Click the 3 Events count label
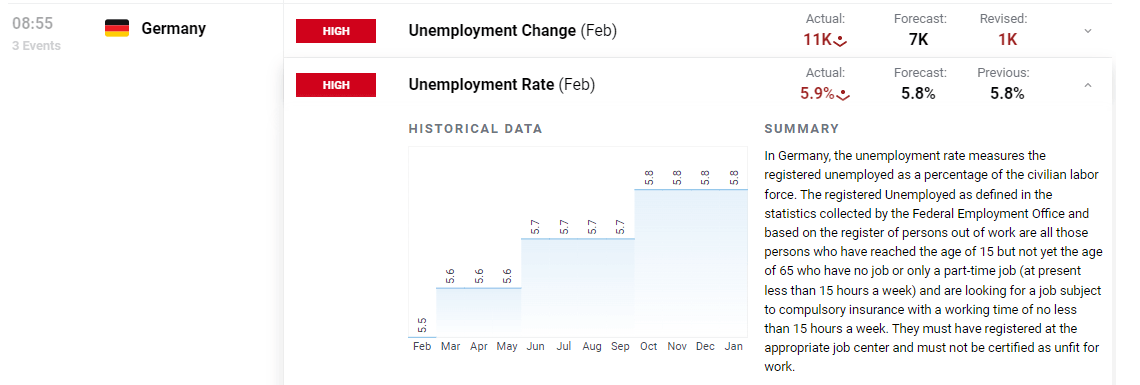This screenshot has width=1140, height=385. click(36, 46)
